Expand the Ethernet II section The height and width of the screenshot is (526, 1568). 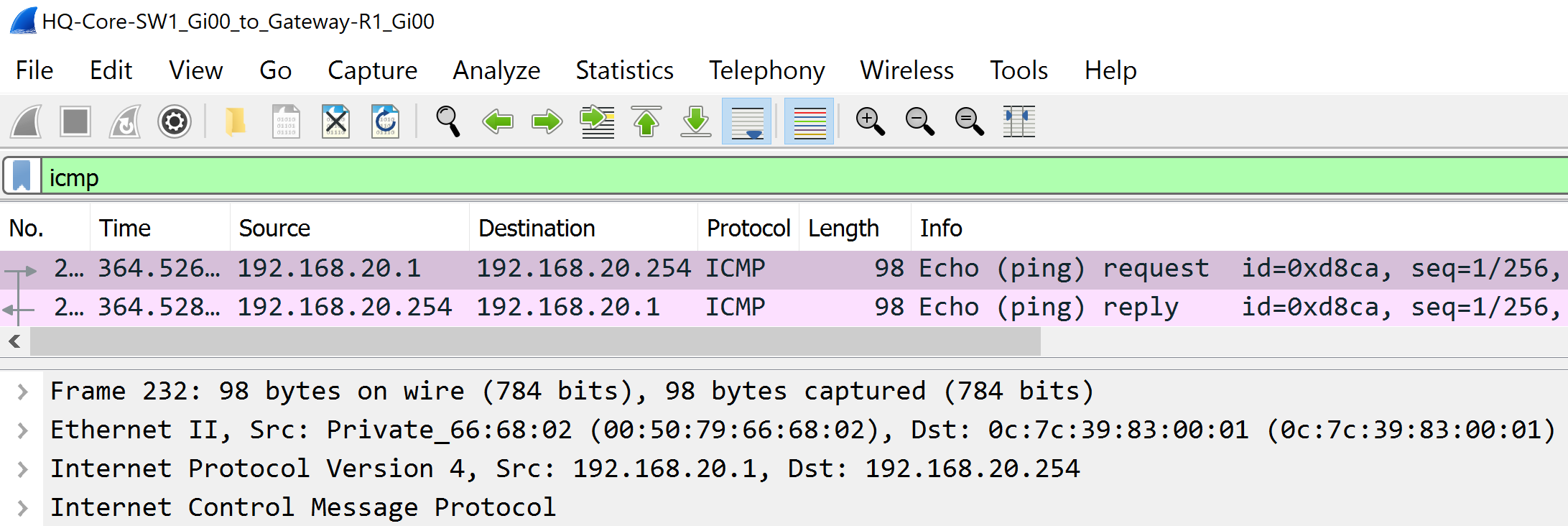pyautogui.click(x=22, y=430)
